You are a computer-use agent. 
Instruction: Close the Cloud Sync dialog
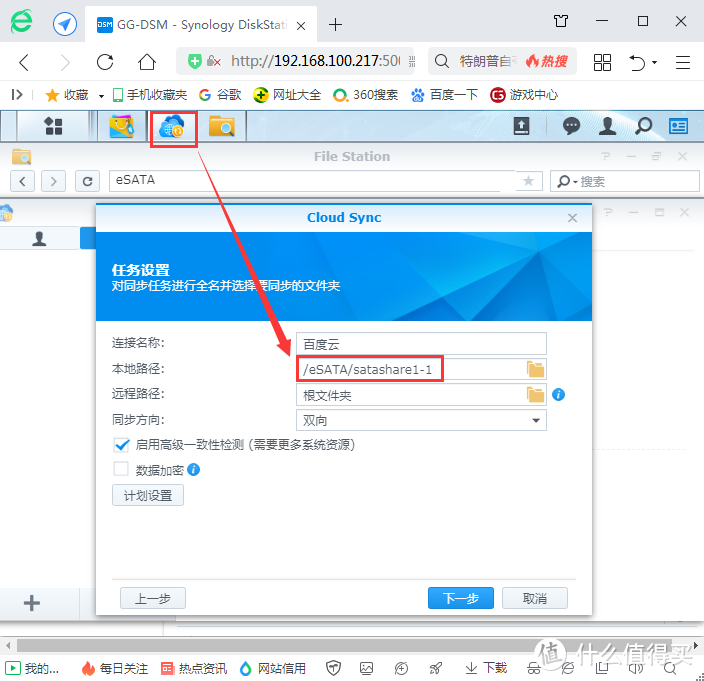(x=572, y=218)
